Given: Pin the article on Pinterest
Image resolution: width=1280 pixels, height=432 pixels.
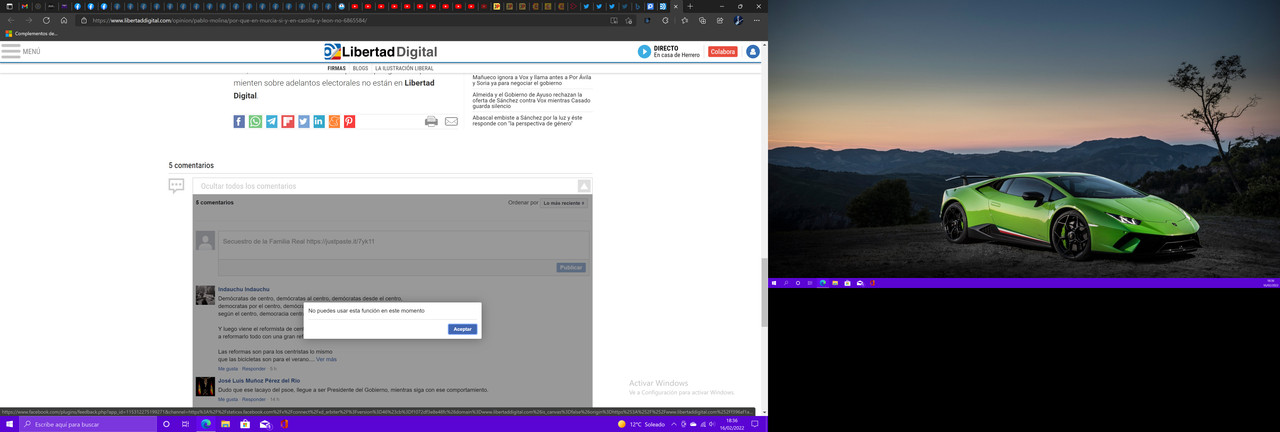Looking at the screenshot, I should [349, 121].
